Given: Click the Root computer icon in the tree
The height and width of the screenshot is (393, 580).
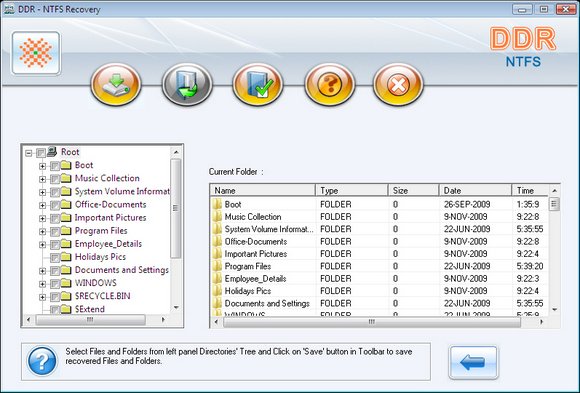Looking at the screenshot, I should (52, 151).
